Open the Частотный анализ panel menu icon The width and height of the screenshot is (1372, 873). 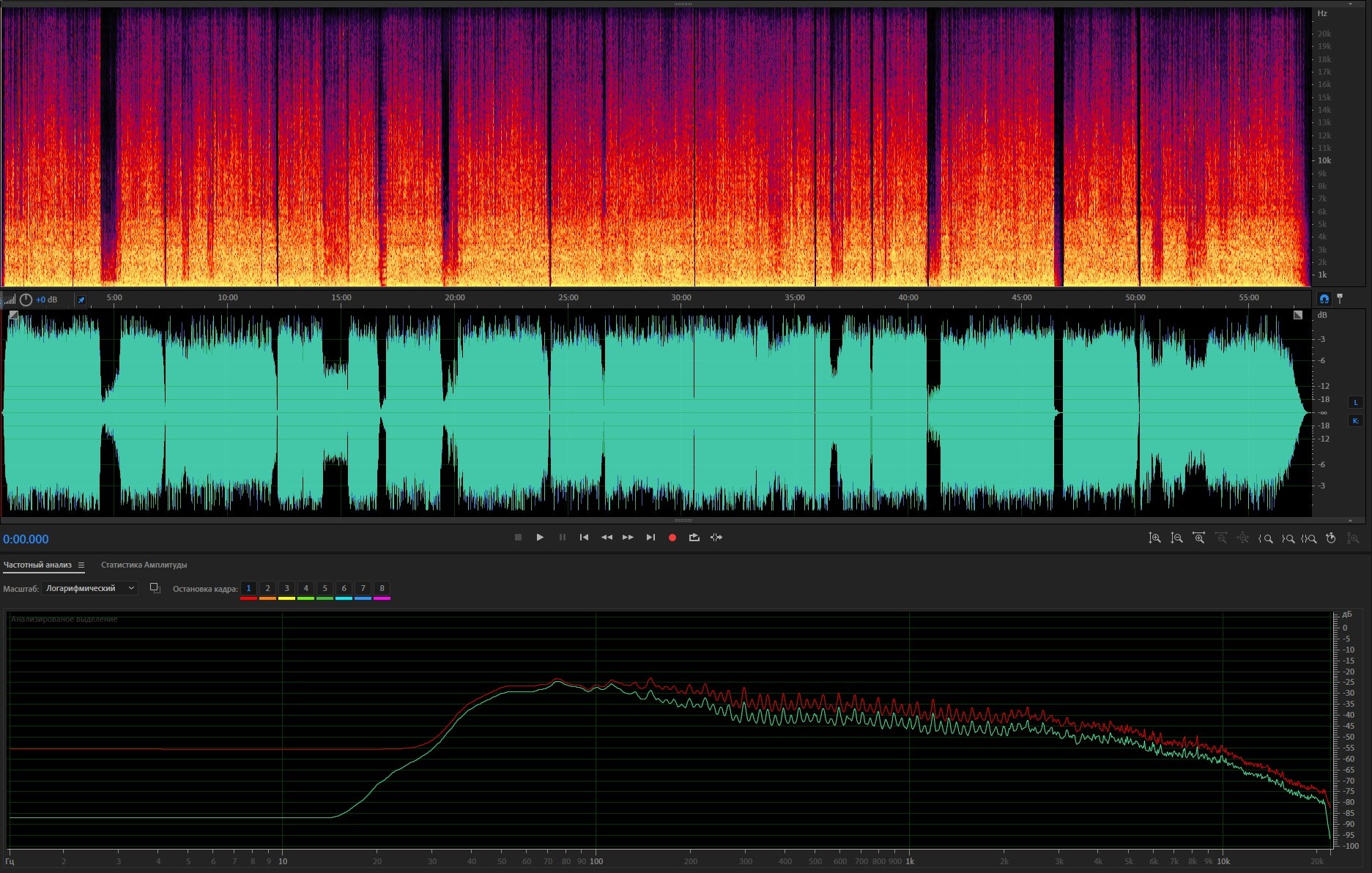81,565
